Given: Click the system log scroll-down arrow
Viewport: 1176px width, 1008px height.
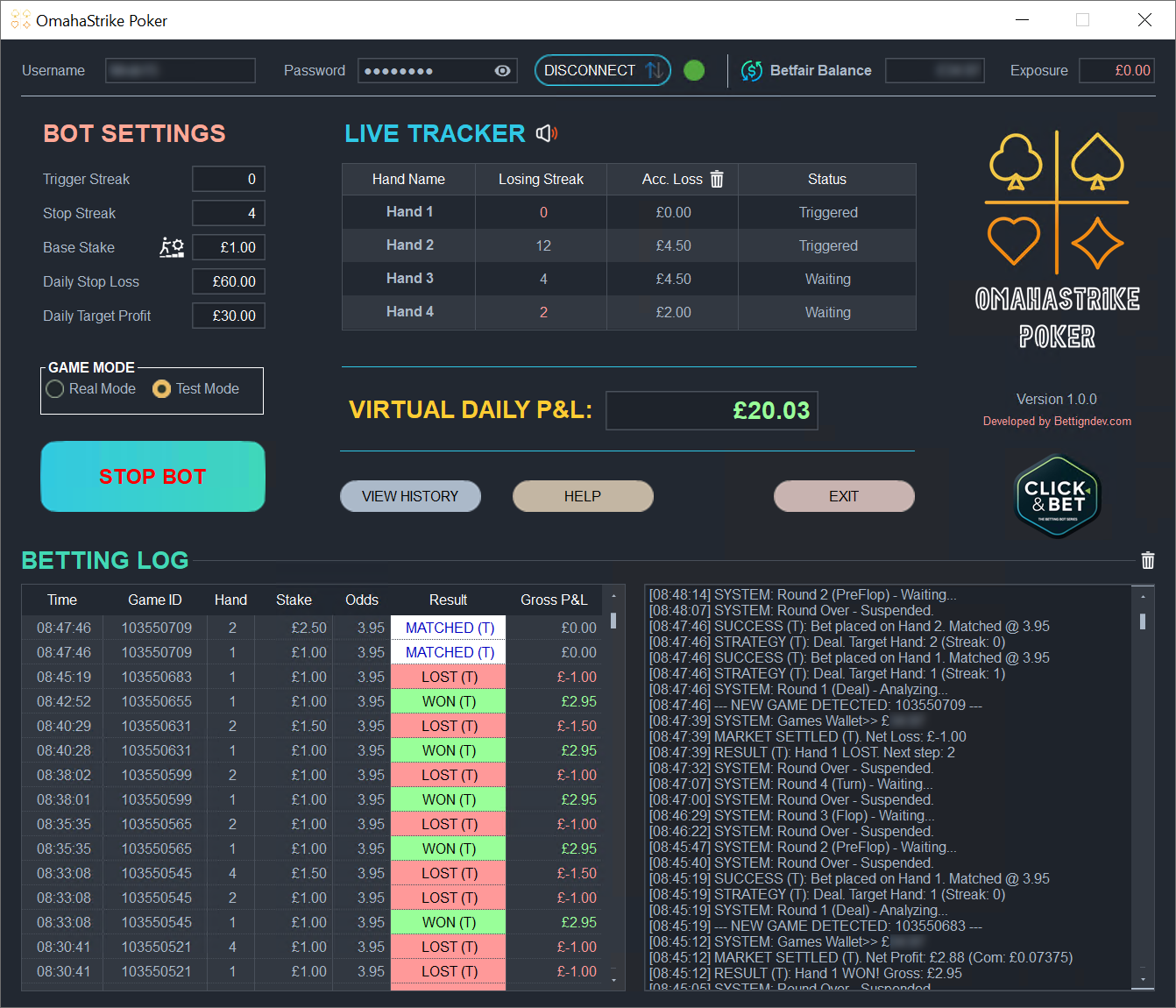Looking at the screenshot, I should tap(1143, 978).
